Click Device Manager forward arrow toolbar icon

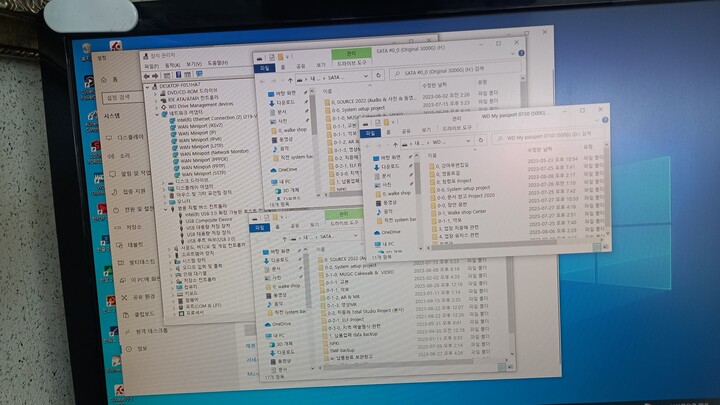(x=155, y=76)
